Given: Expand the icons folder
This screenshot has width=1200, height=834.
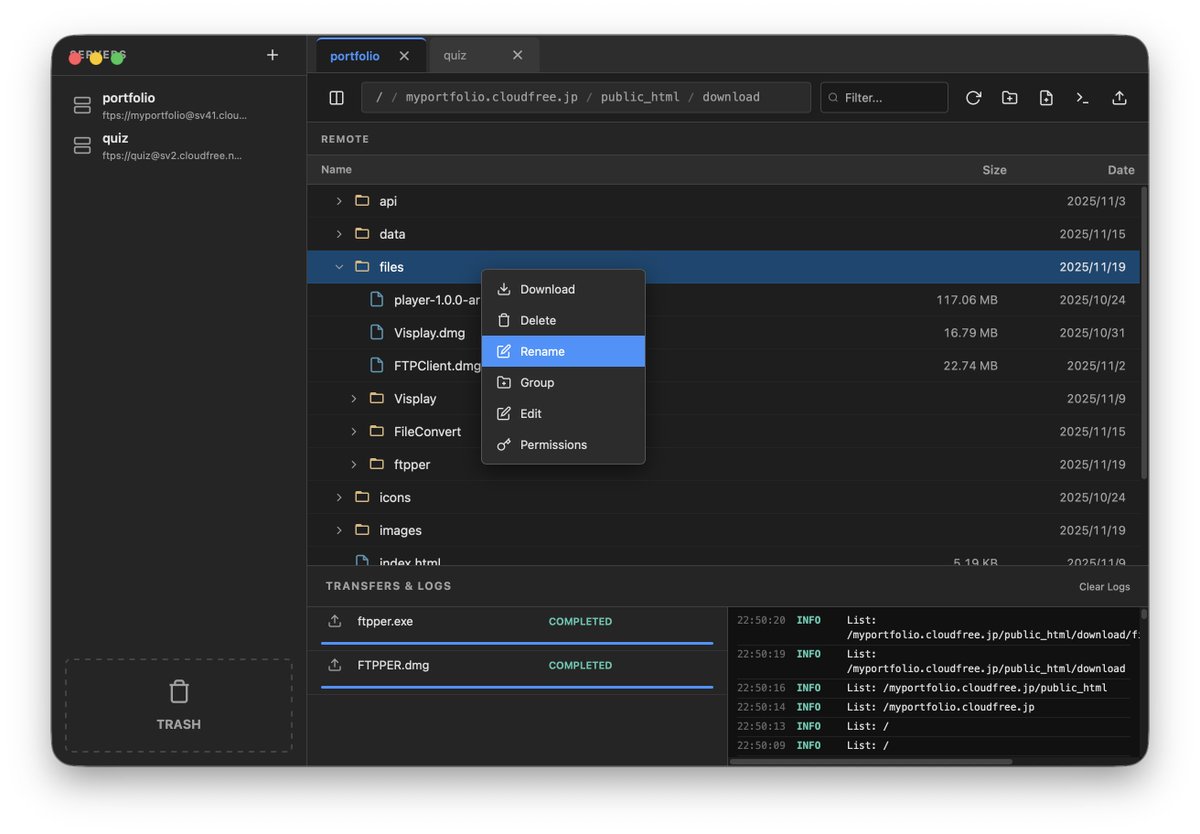Looking at the screenshot, I should point(339,497).
